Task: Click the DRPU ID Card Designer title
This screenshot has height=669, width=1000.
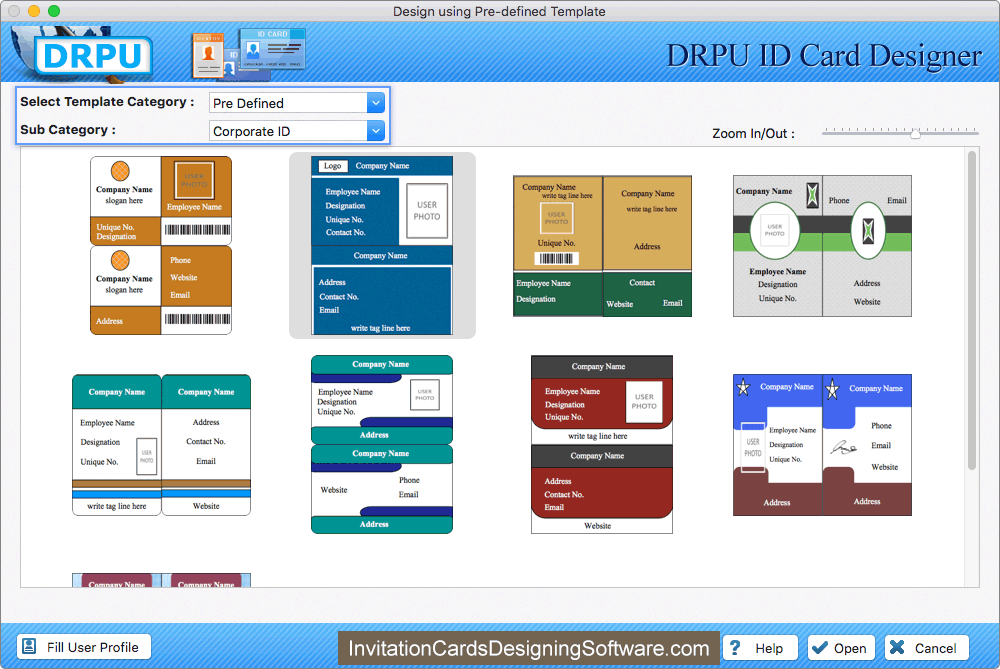Action: coord(824,56)
